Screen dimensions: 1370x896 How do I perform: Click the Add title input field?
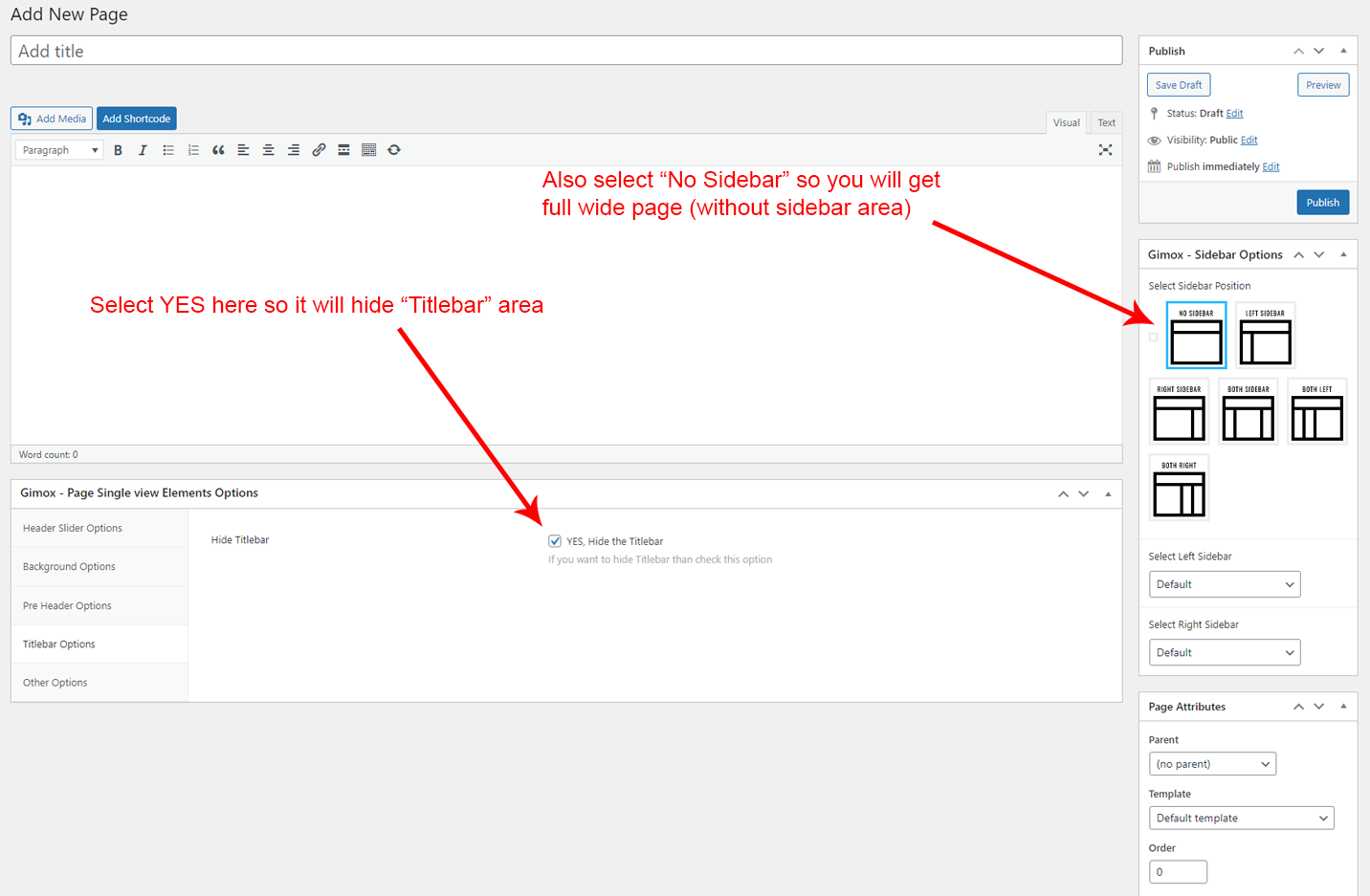565,51
